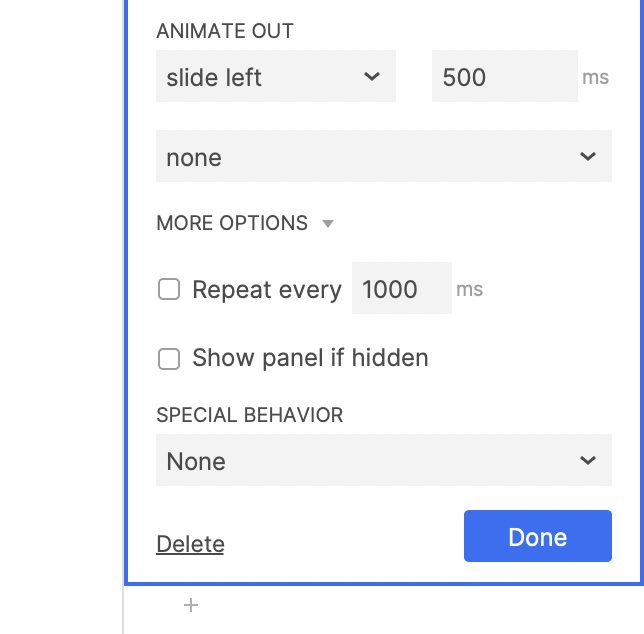
Task: Check the Show panel if hidden box
Action: pyautogui.click(x=169, y=358)
